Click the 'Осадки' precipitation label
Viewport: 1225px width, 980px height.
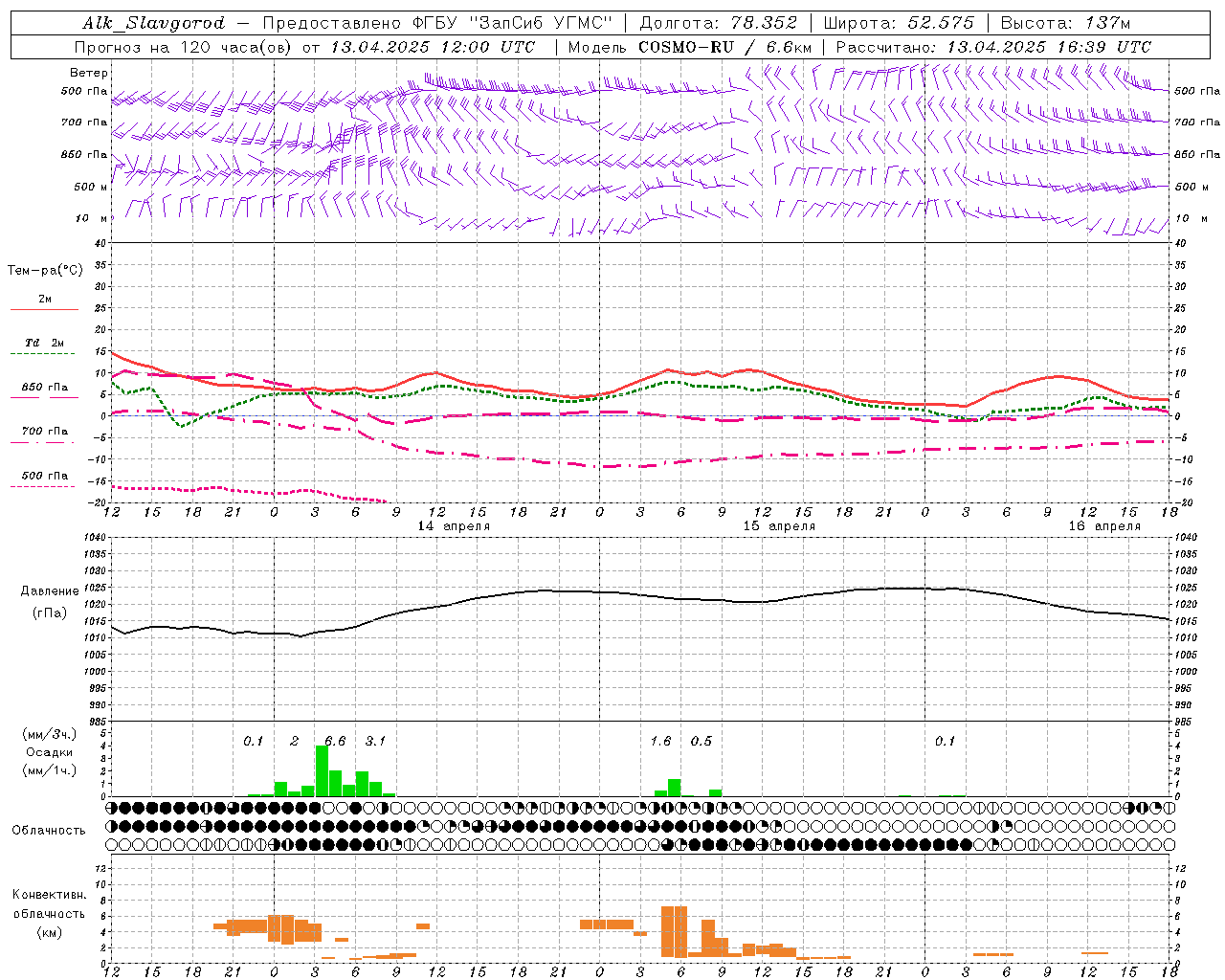49,752
